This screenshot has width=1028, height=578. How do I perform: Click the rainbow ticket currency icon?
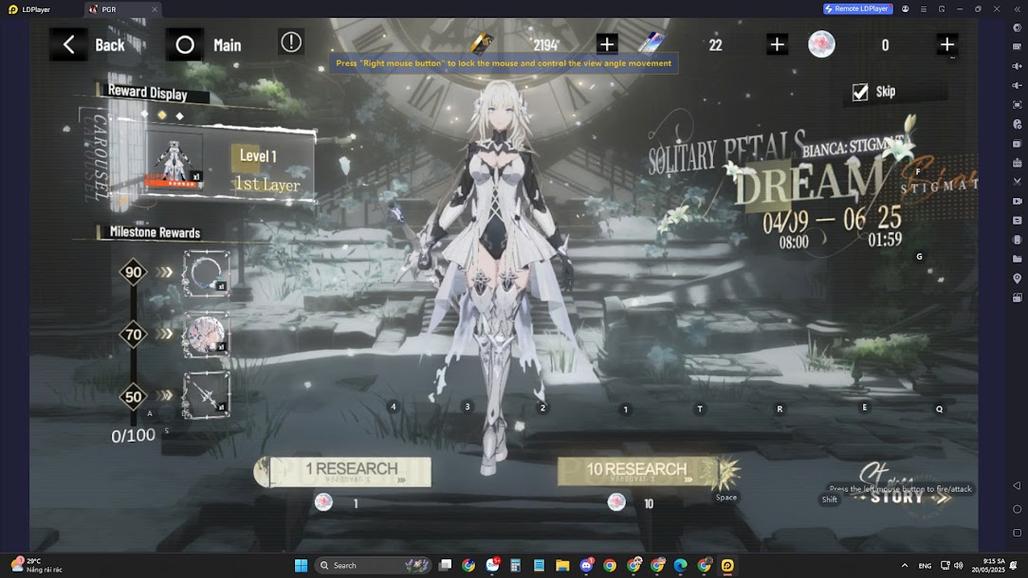(651, 43)
